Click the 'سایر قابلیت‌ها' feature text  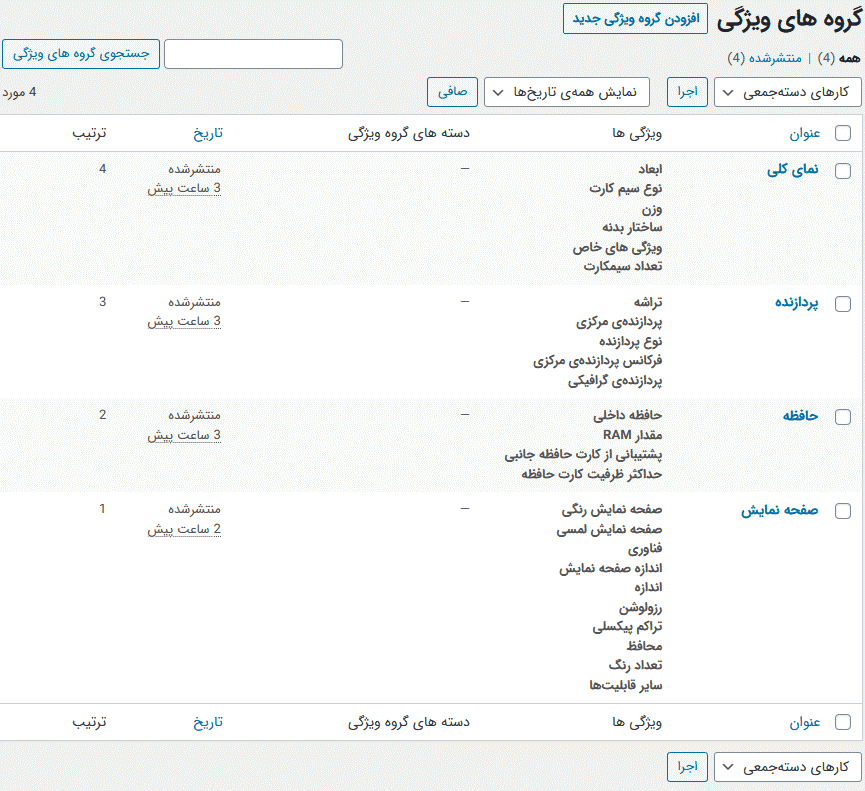pos(626,686)
